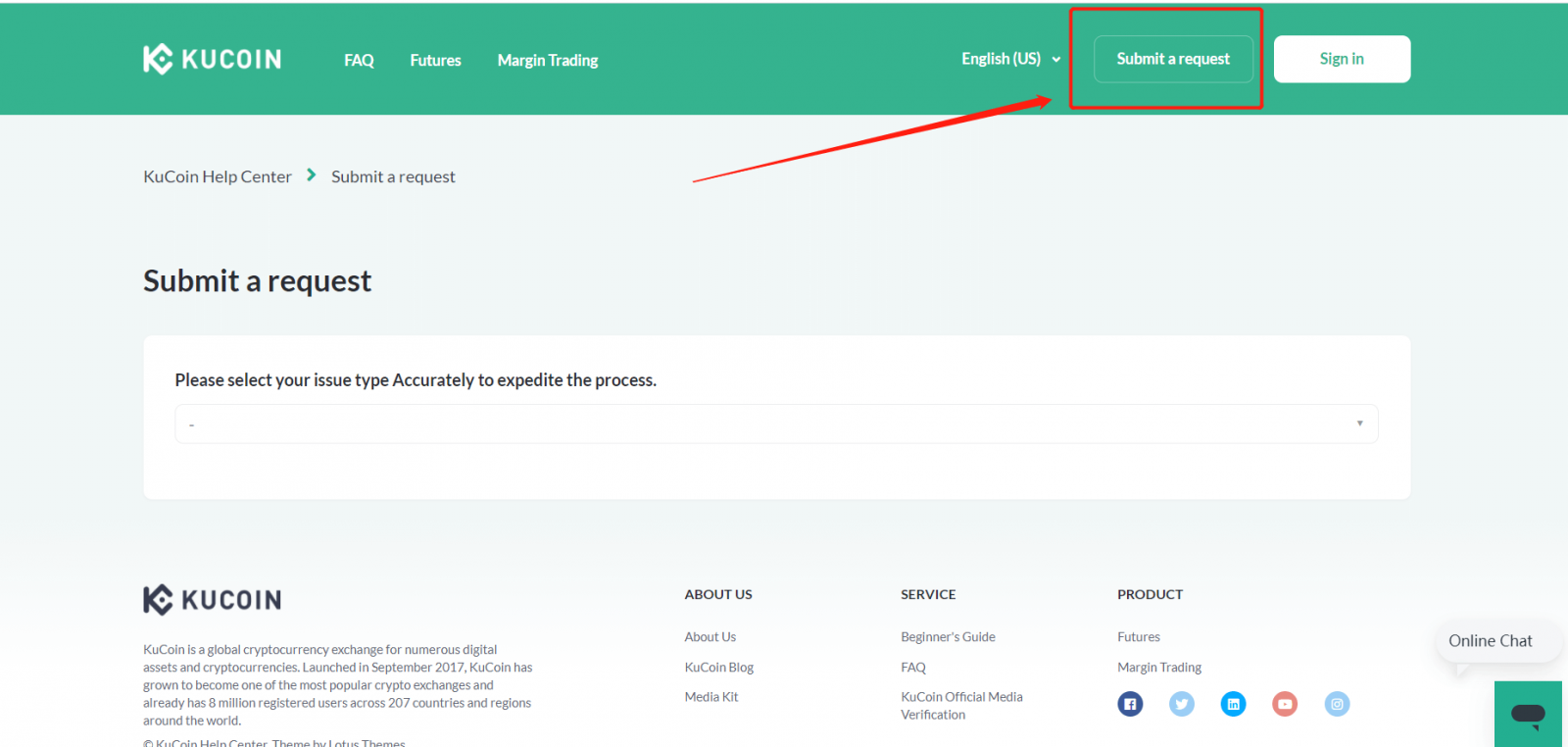Open the Facebook social icon
Image resolution: width=1568 pixels, height=747 pixels.
tap(1130, 704)
